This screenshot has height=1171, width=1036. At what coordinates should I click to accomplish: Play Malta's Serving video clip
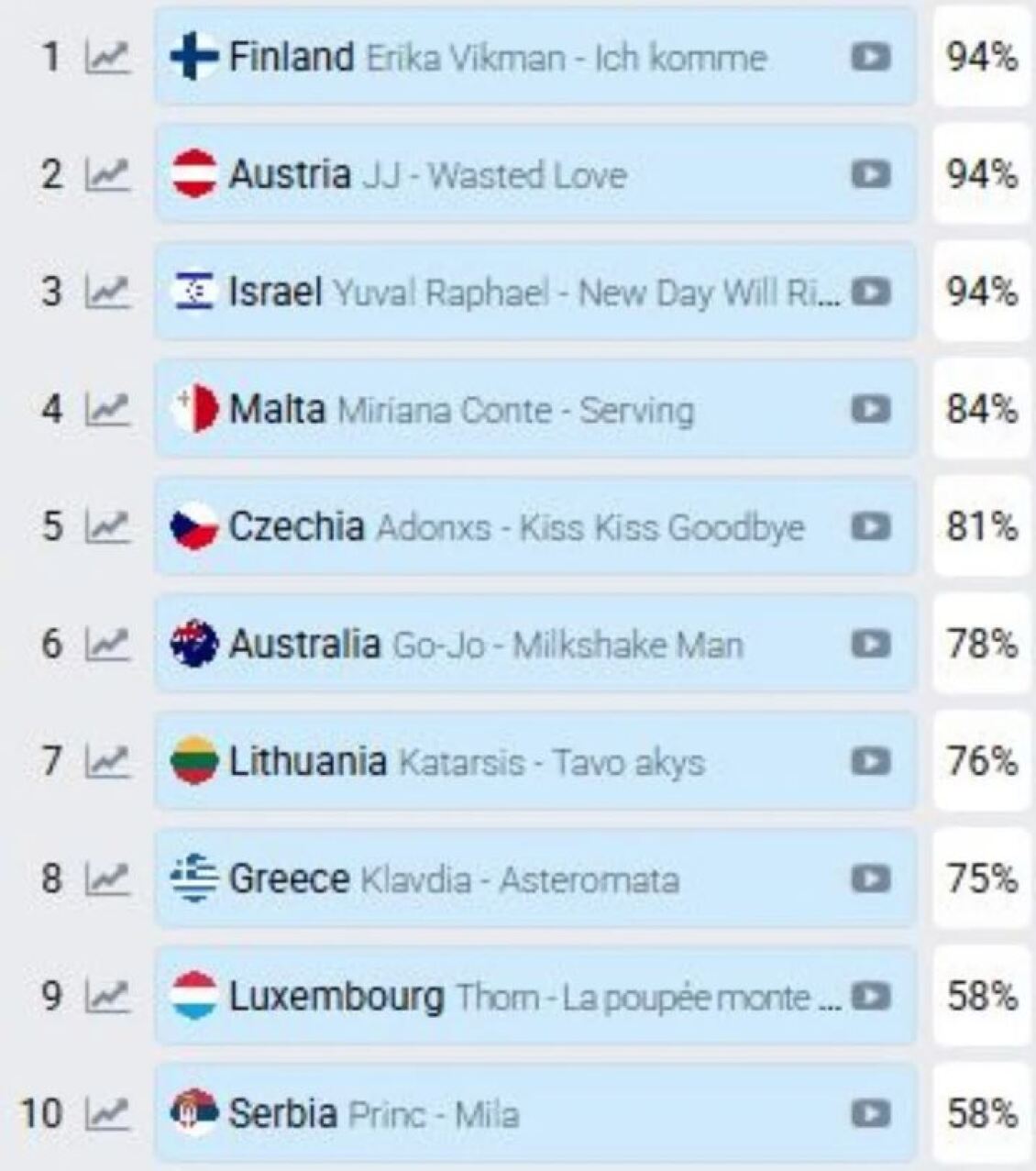pos(870,409)
